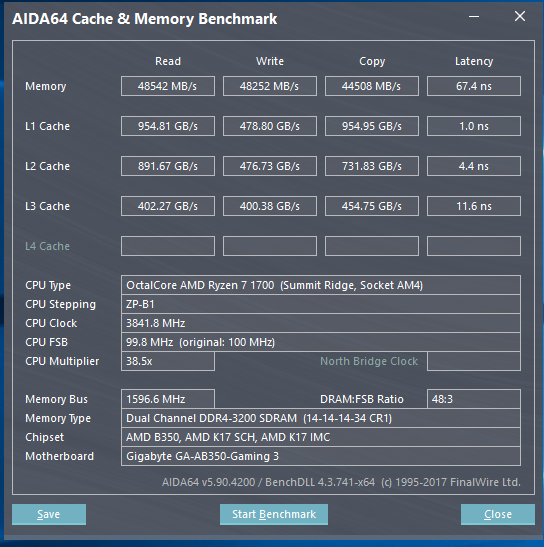Click the greyed L4 Cache label

(47, 246)
